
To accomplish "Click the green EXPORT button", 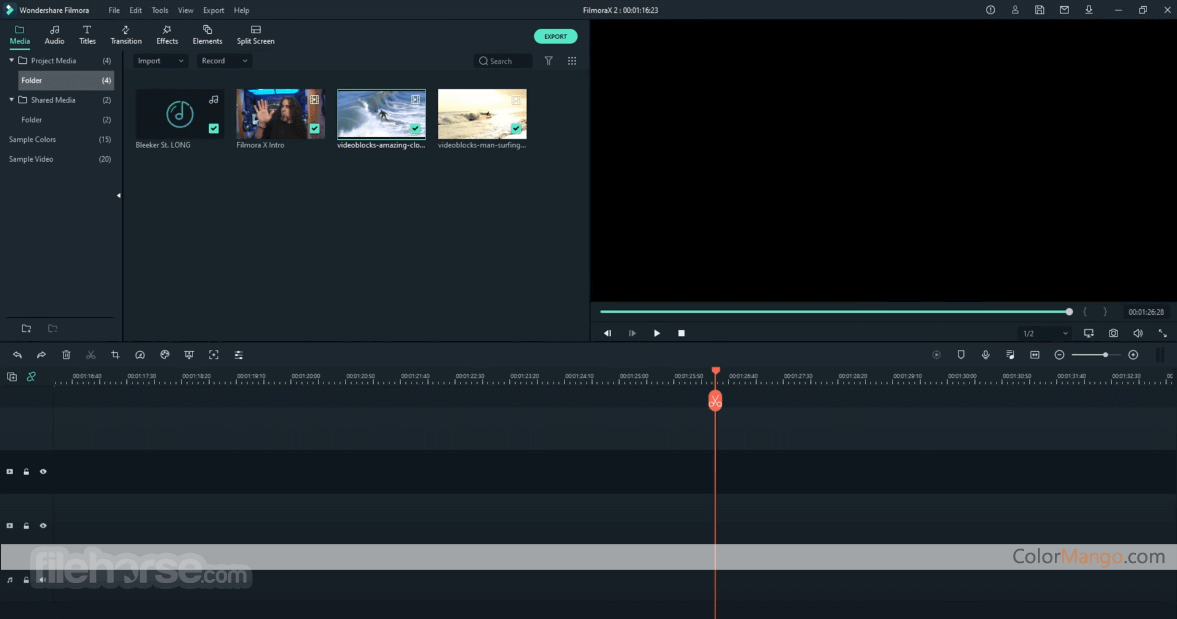I will point(555,36).
